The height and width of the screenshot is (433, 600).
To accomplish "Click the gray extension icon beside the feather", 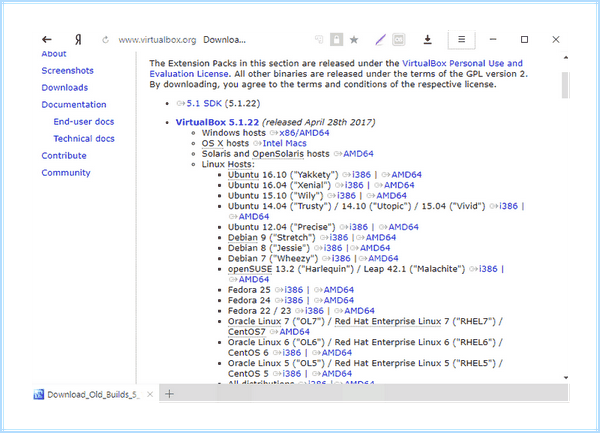I will point(399,39).
